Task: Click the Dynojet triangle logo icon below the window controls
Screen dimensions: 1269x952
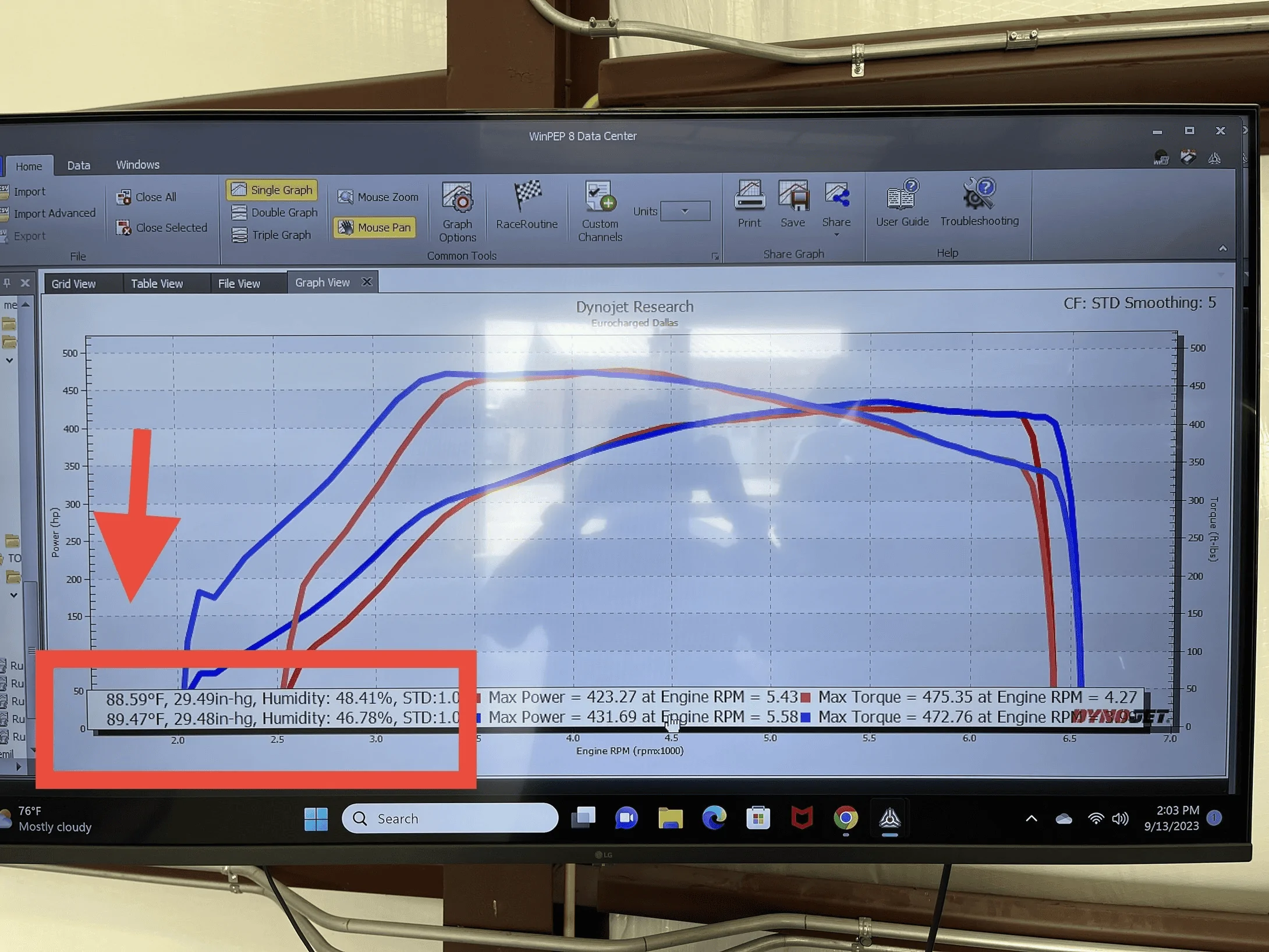Action: coord(1214,158)
